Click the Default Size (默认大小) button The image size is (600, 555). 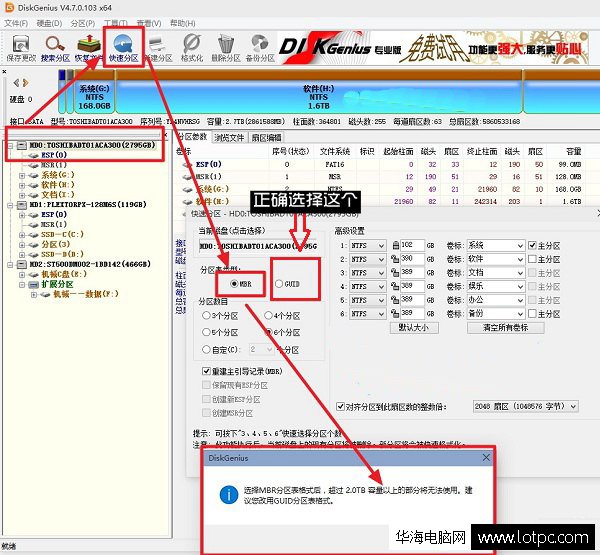pos(414,328)
